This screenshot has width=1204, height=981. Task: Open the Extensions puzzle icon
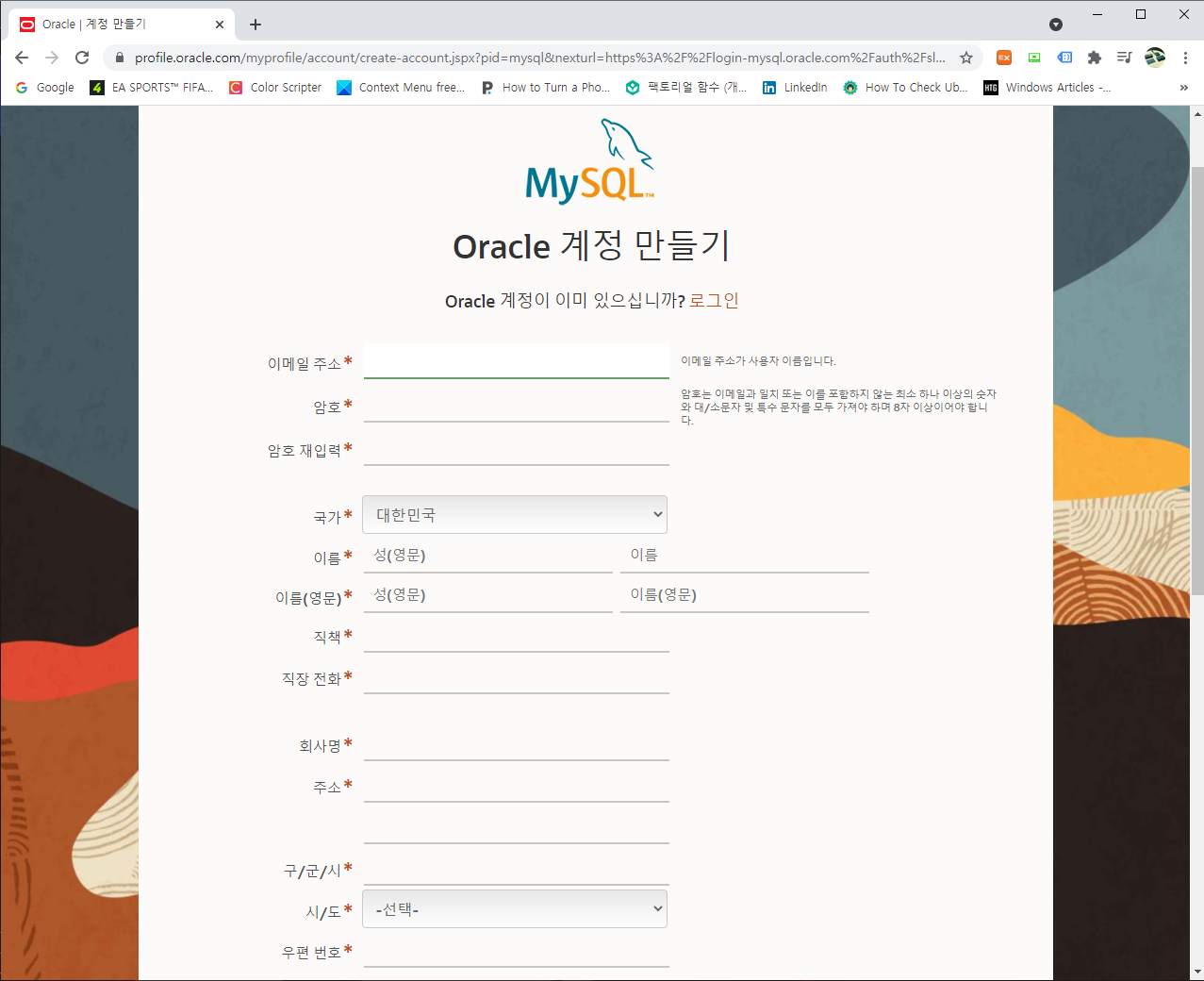pyautogui.click(x=1095, y=58)
